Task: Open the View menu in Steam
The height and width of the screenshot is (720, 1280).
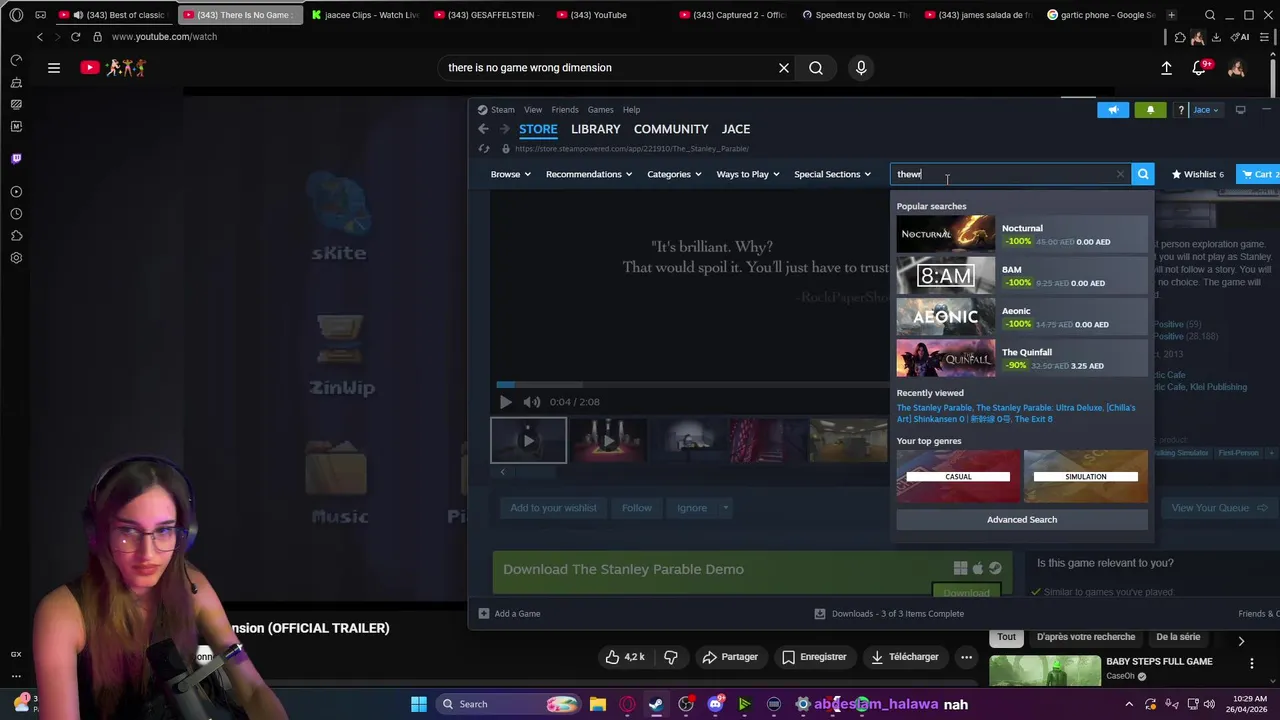Action: 533,110
